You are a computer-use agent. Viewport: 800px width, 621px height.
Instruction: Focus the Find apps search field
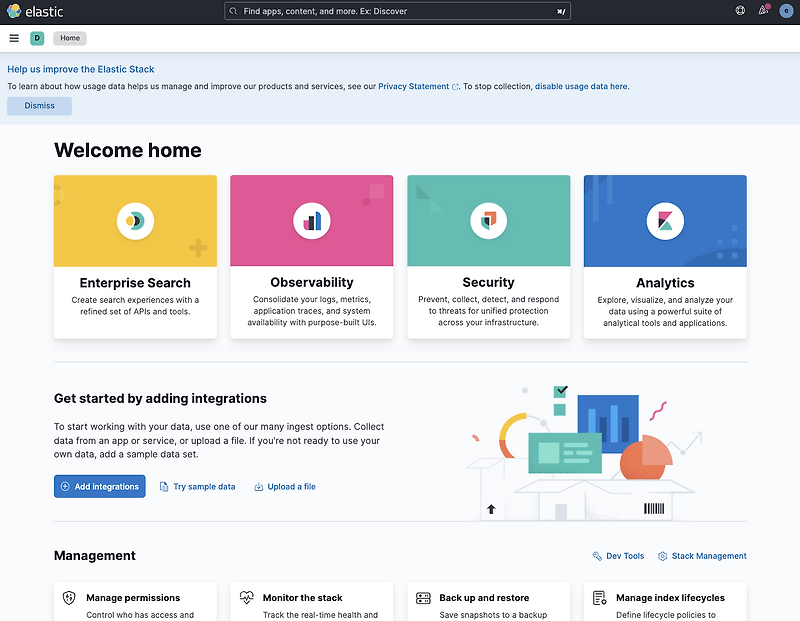tap(397, 11)
